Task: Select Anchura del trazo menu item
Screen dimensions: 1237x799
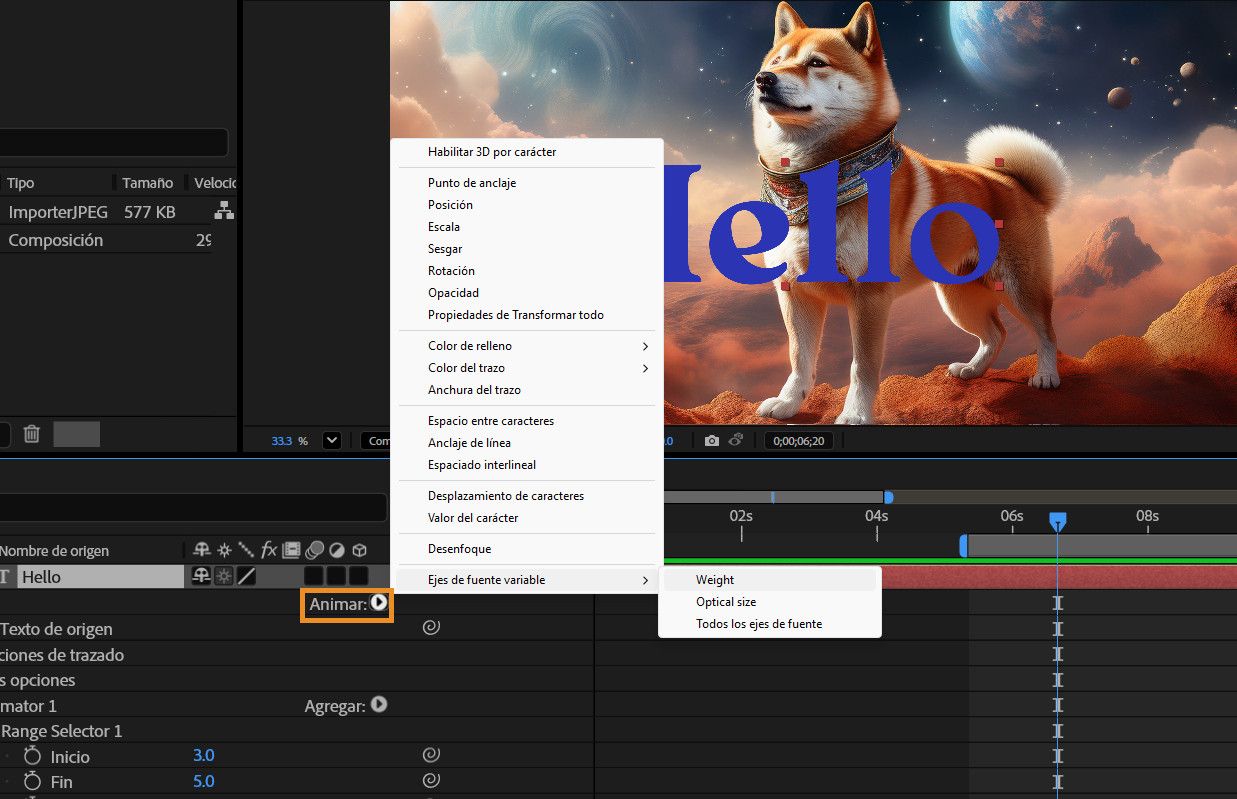Action: click(x=526, y=390)
